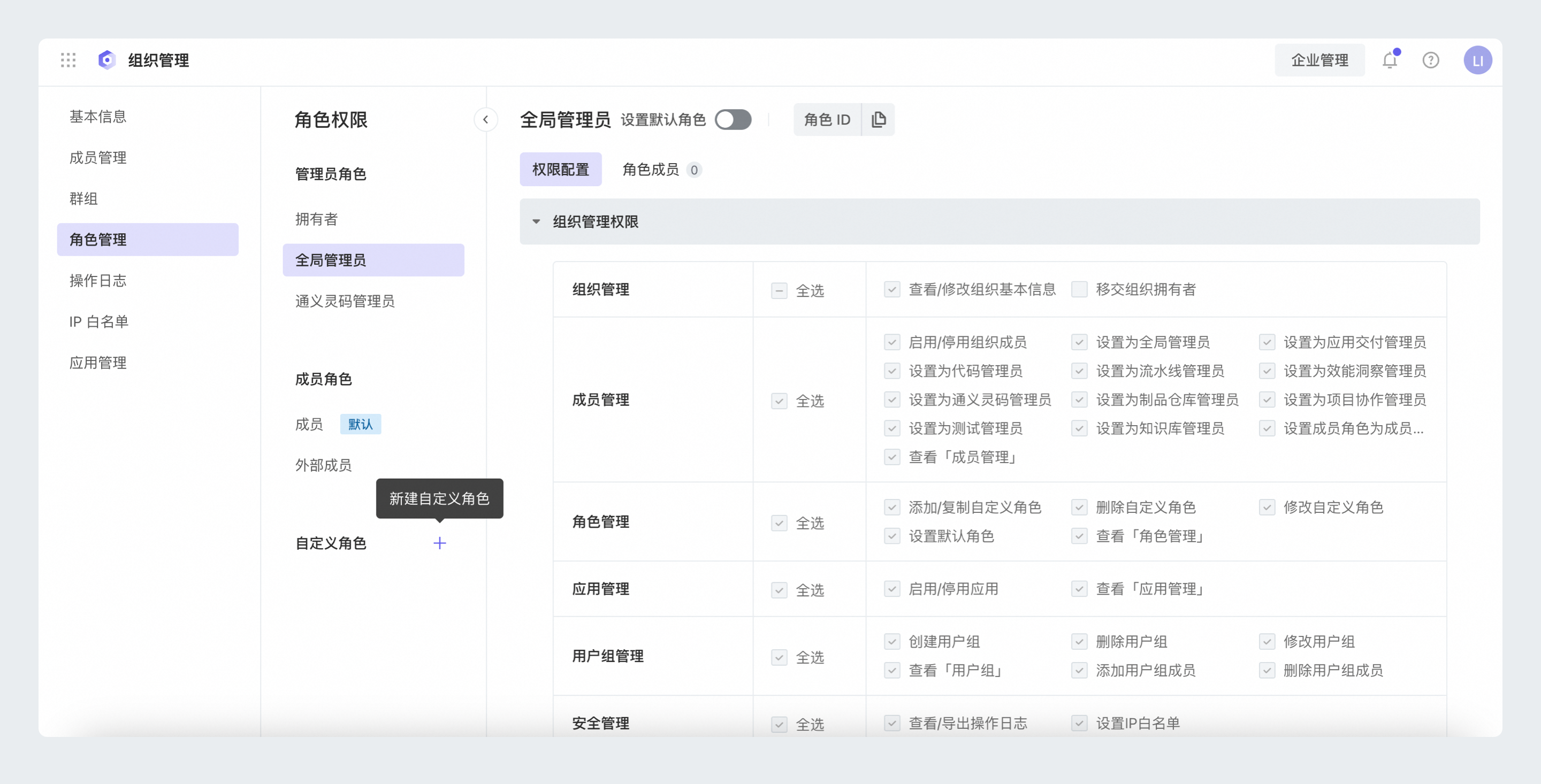The width and height of the screenshot is (1541, 784).
Task: Add a custom role with the plus icon
Action: [x=440, y=543]
